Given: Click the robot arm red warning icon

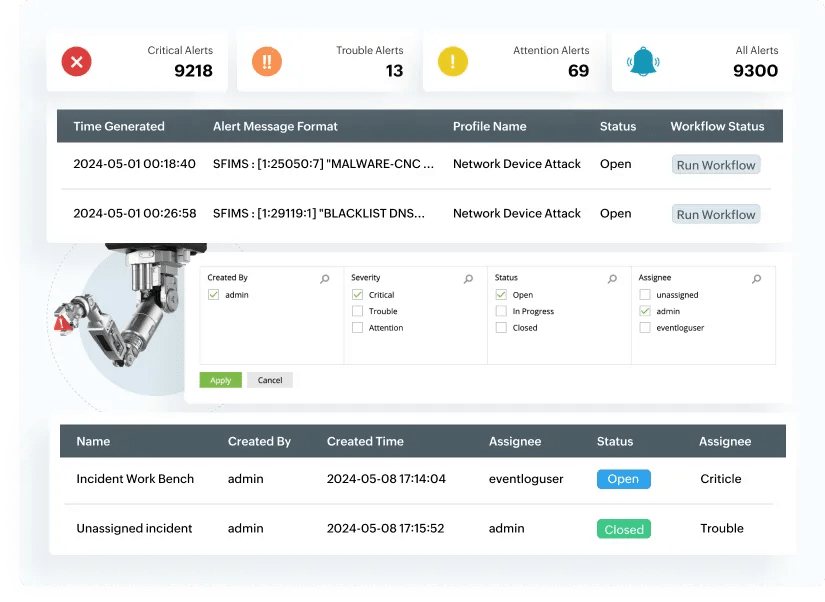Looking at the screenshot, I should 62,323.
